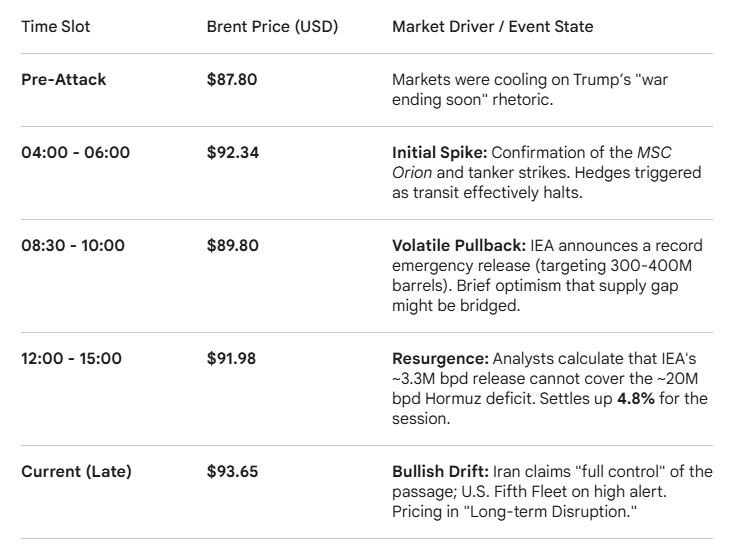Click the Brent Price (USD) column header
Image resolution: width=730 pixels, height=549 pixels.
(272, 27)
